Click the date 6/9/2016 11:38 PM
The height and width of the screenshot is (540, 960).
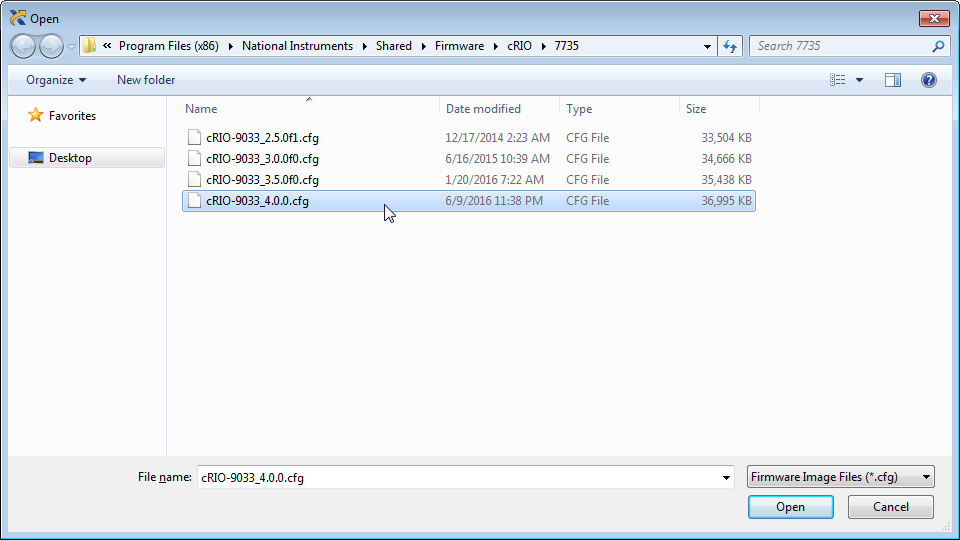tap(493, 201)
